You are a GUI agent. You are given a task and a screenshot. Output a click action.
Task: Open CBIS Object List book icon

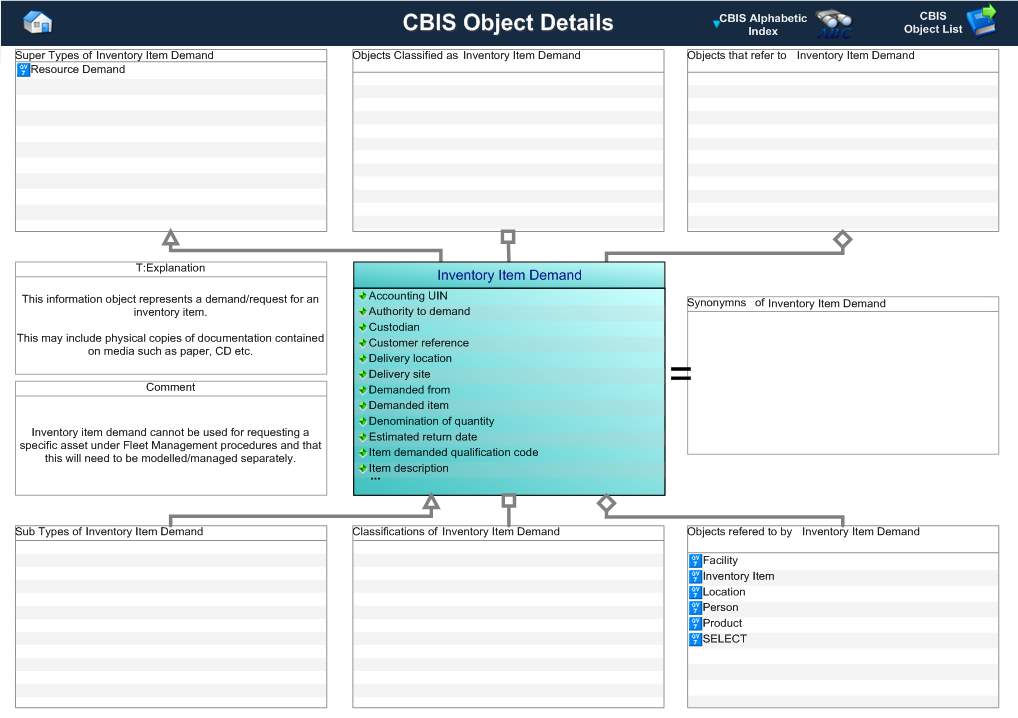coord(982,21)
